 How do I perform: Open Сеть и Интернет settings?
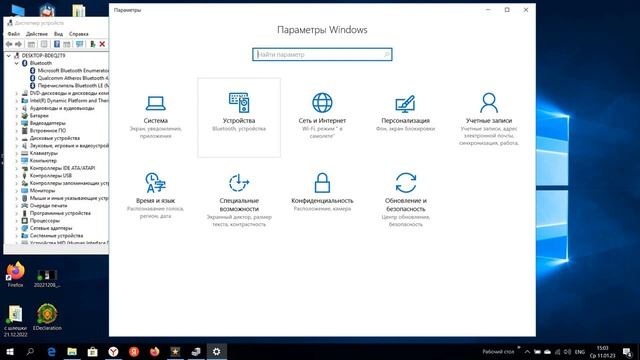322,117
